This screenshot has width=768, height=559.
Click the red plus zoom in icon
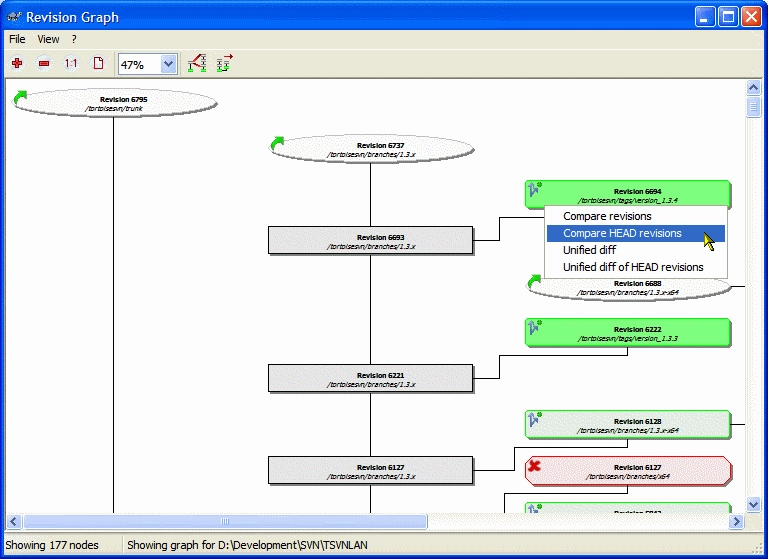pos(17,64)
